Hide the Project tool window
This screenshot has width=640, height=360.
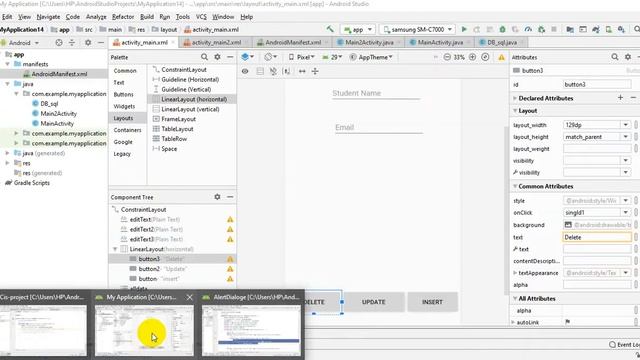tap(100, 42)
